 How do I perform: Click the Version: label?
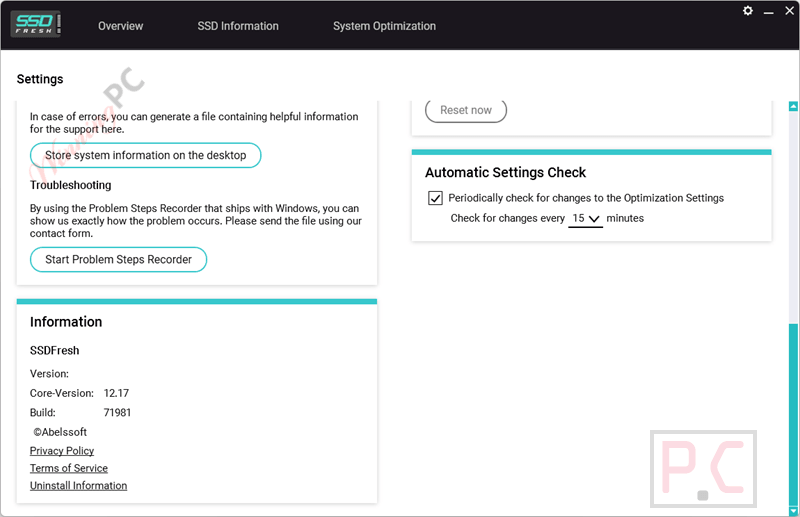coord(49,374)
